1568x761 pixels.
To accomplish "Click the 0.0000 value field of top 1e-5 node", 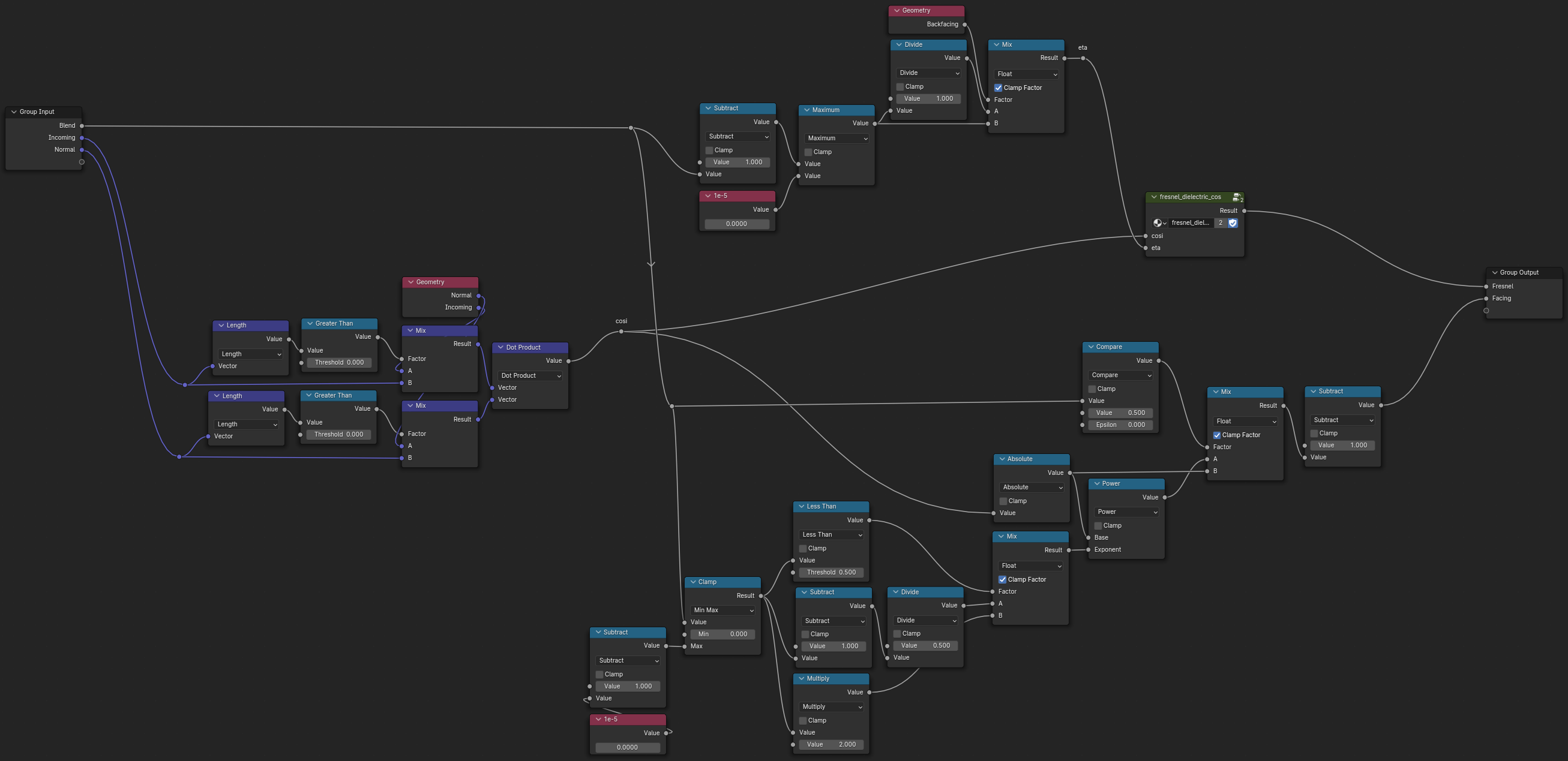I will tap(736, 224).
